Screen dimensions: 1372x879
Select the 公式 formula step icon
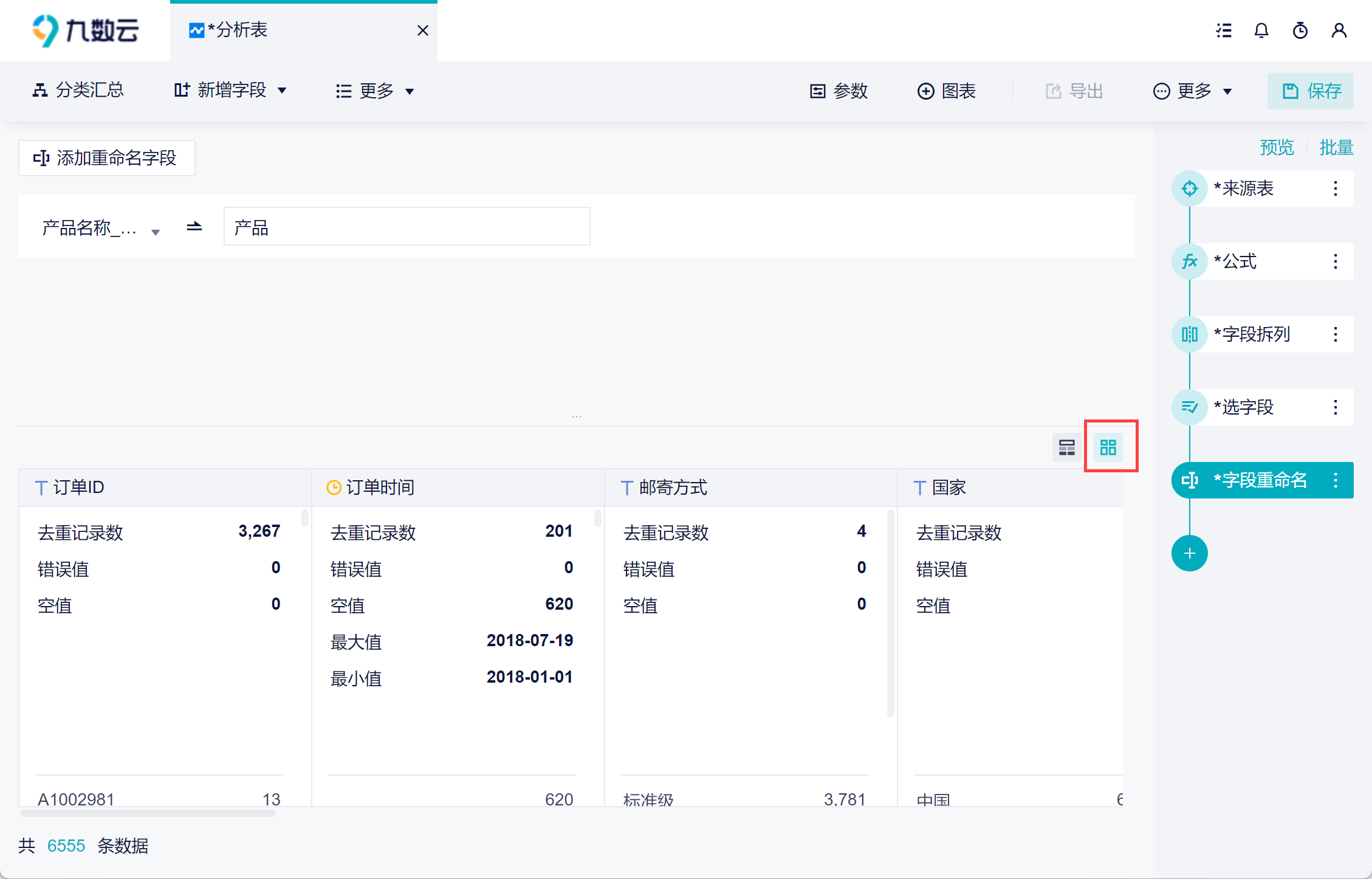pyautogui.click(x=1189, y=261)
